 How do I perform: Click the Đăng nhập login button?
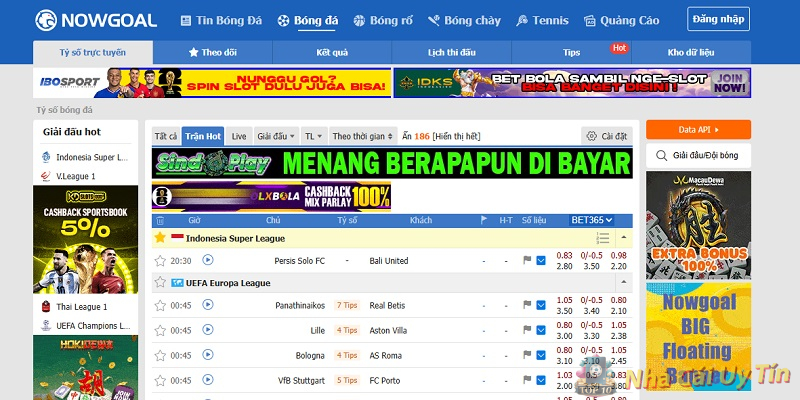point(717,19)
